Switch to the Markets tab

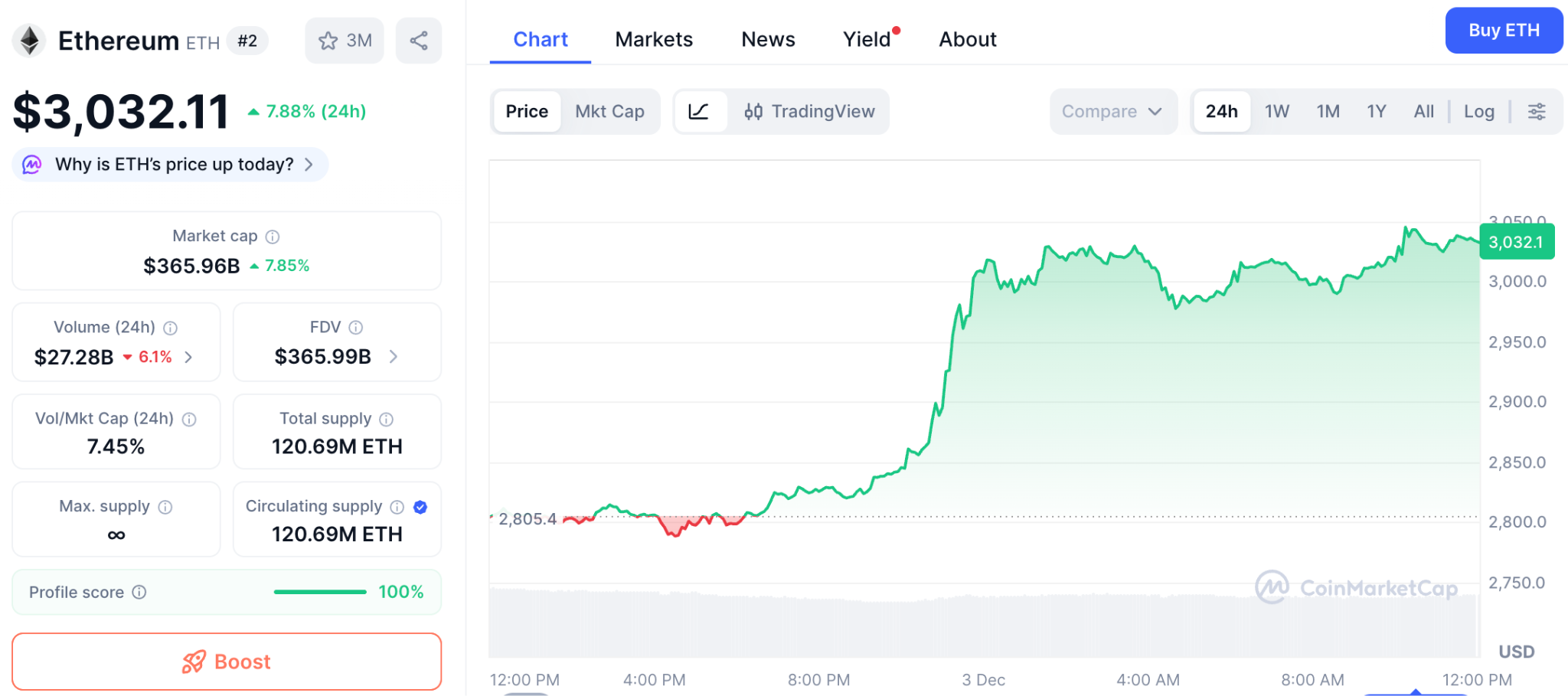point(654,40)
